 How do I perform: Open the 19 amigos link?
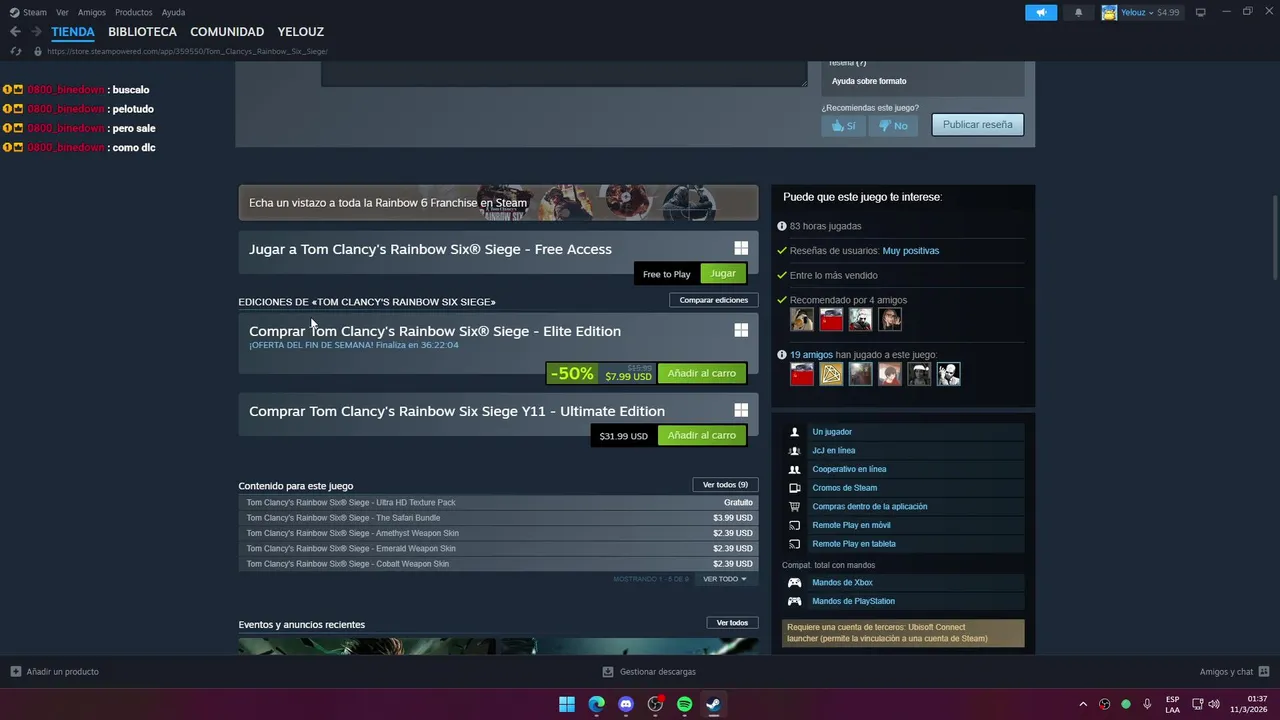click(x=811, y=355)
